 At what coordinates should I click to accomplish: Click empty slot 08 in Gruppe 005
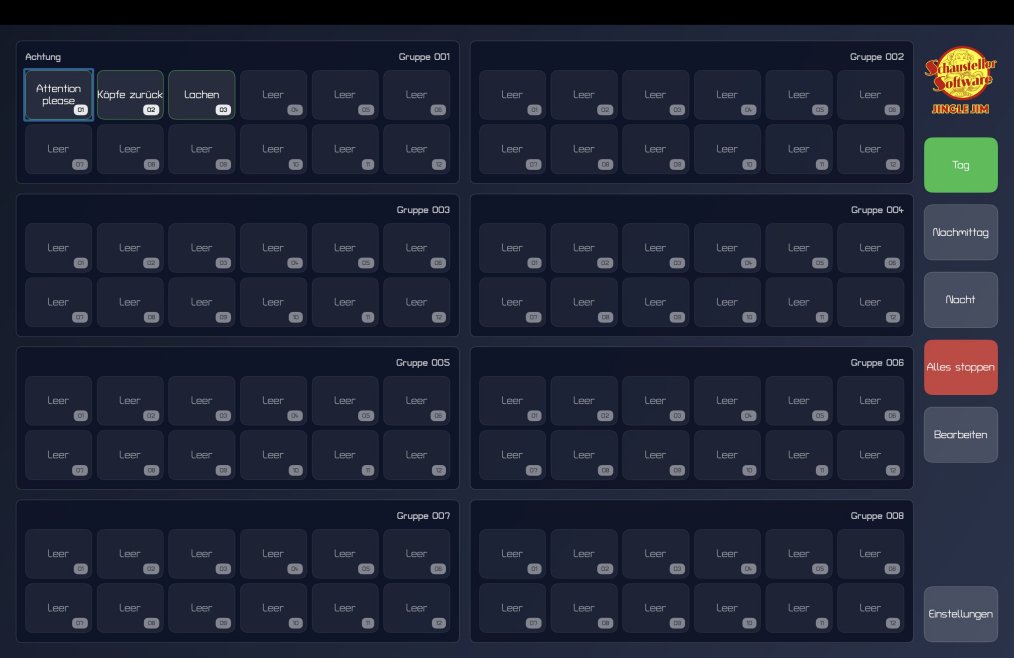point(130,455)
